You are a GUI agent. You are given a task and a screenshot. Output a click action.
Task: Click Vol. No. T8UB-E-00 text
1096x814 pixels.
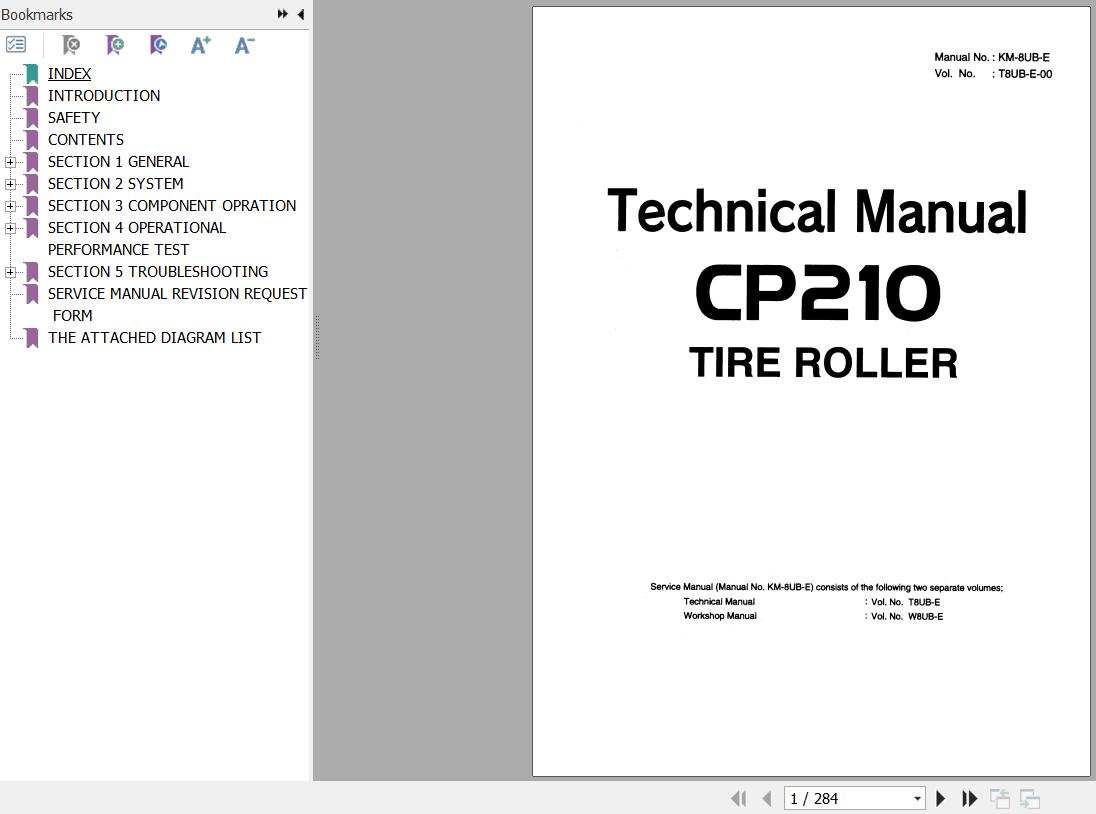(x=993, y=73)
